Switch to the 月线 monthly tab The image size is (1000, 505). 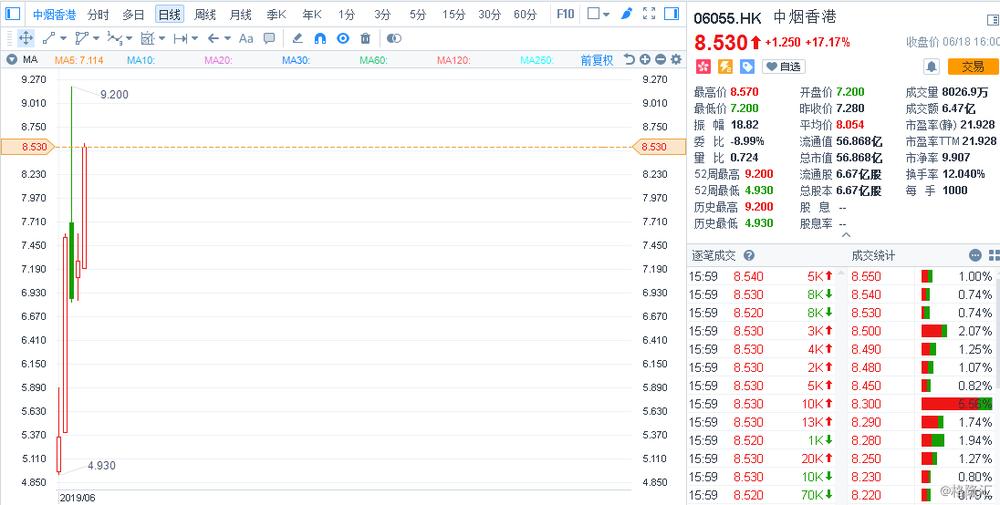coord(240,14)
